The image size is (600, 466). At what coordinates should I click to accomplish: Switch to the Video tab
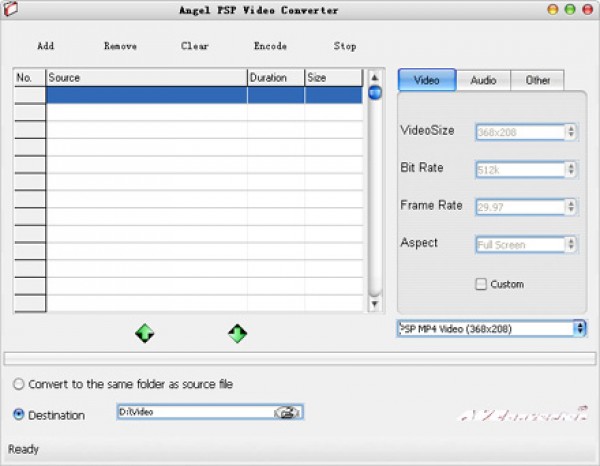pyautogui.click(x=427, y=80)
